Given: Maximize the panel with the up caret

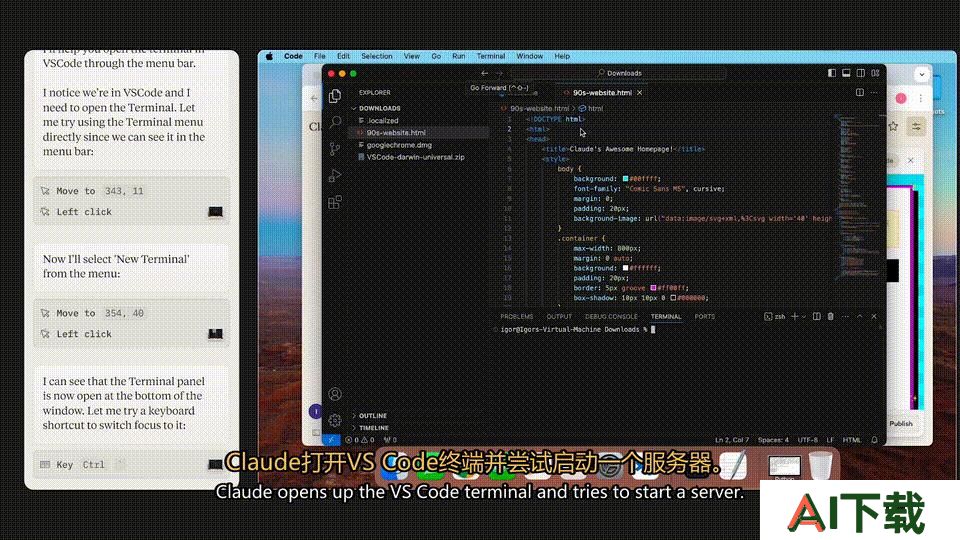Looking at the screenshot, I should coord(860,317).
